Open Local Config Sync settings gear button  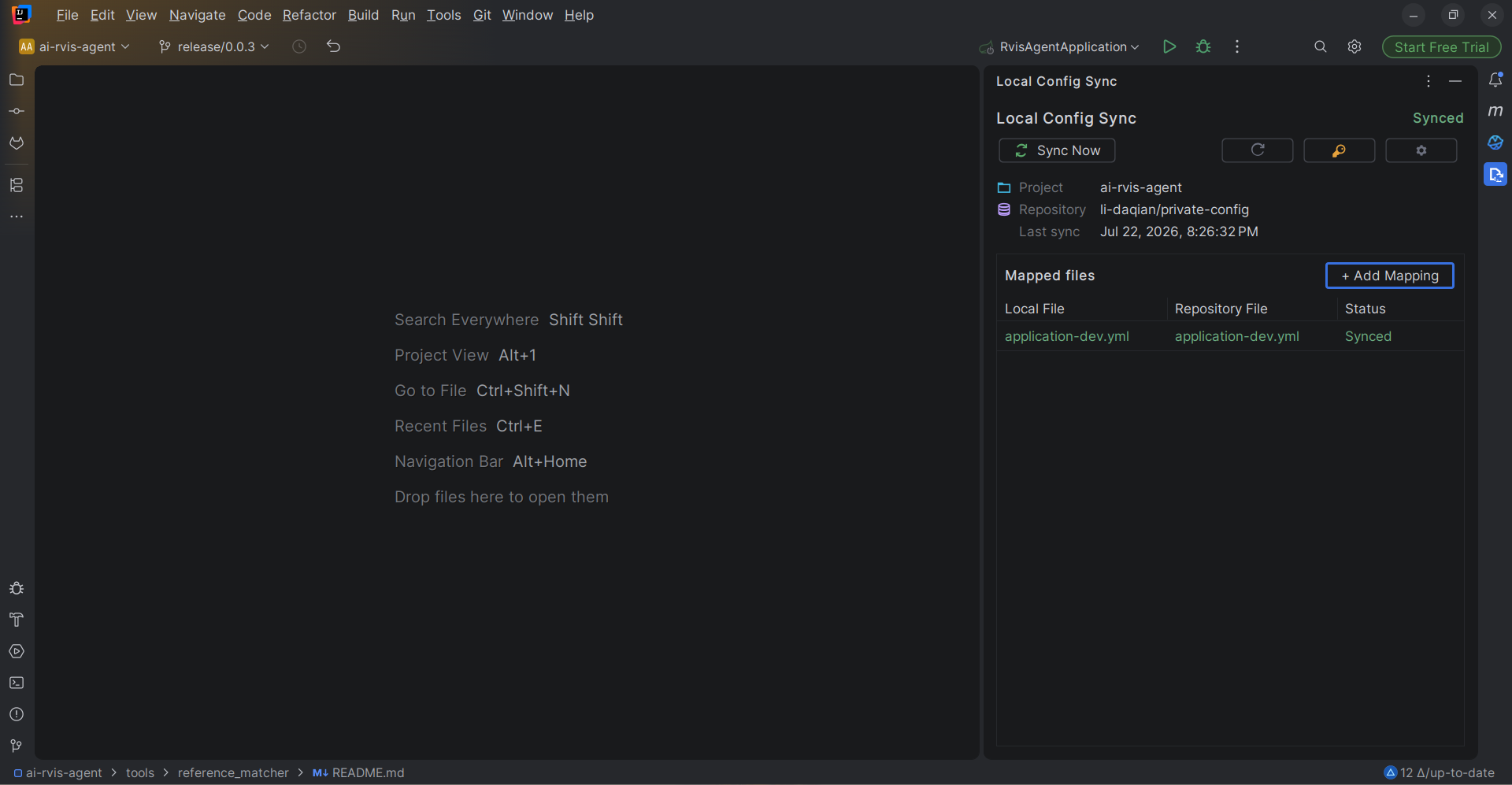tap(1421, 150)
